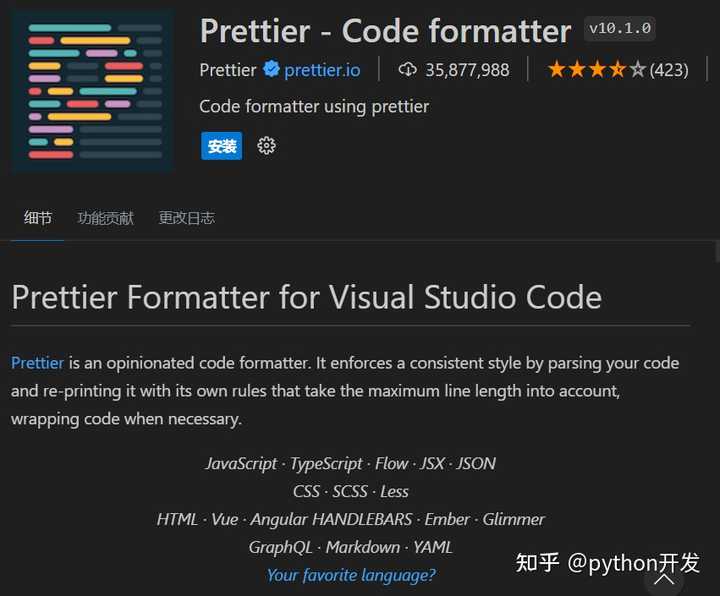This screenshot has width=720, height=596.
Task: Click the 35,877,988 install count
Action: point(467,70)
